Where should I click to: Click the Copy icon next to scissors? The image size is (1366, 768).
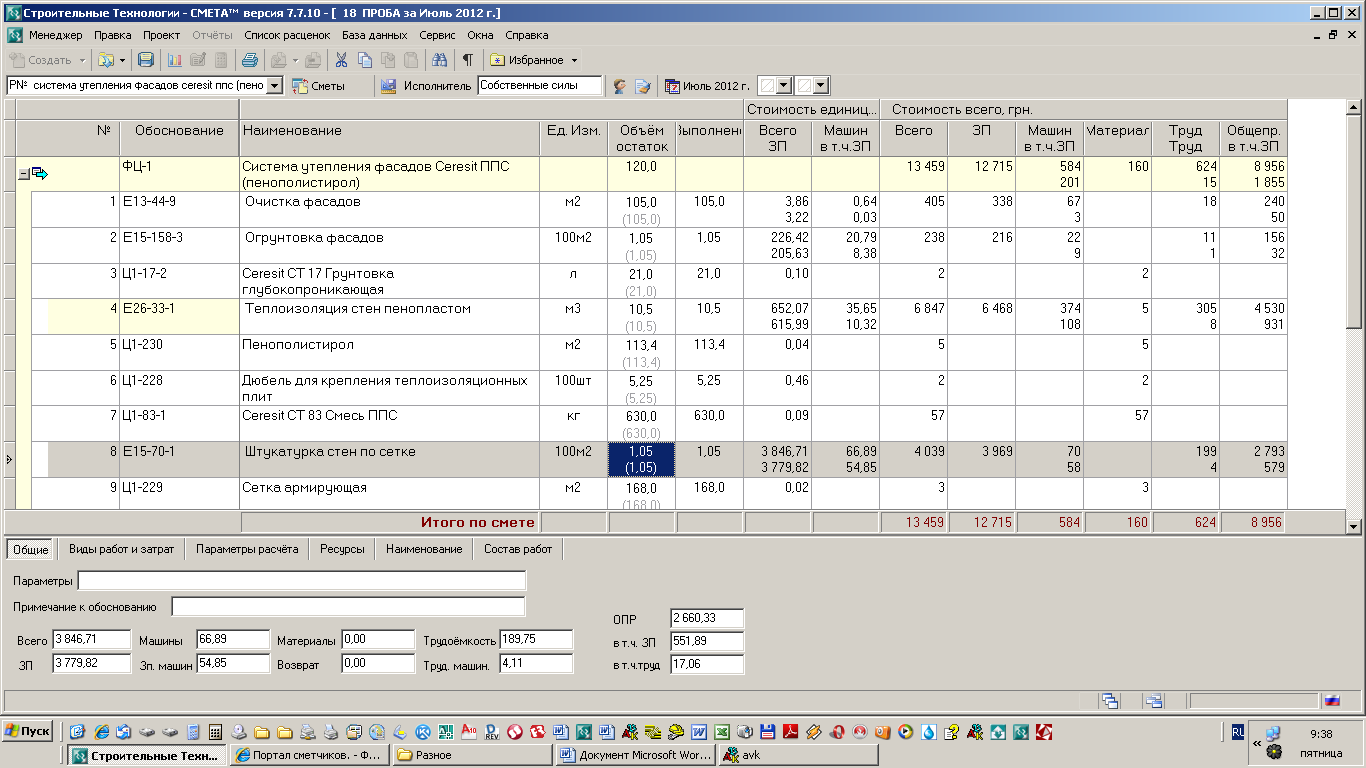pos(365,60)
